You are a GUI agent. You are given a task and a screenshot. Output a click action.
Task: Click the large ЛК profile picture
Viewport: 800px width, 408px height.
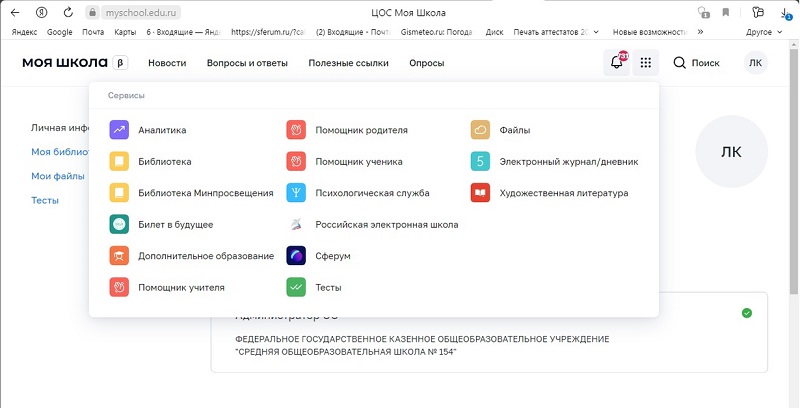(x=732, y=151)
